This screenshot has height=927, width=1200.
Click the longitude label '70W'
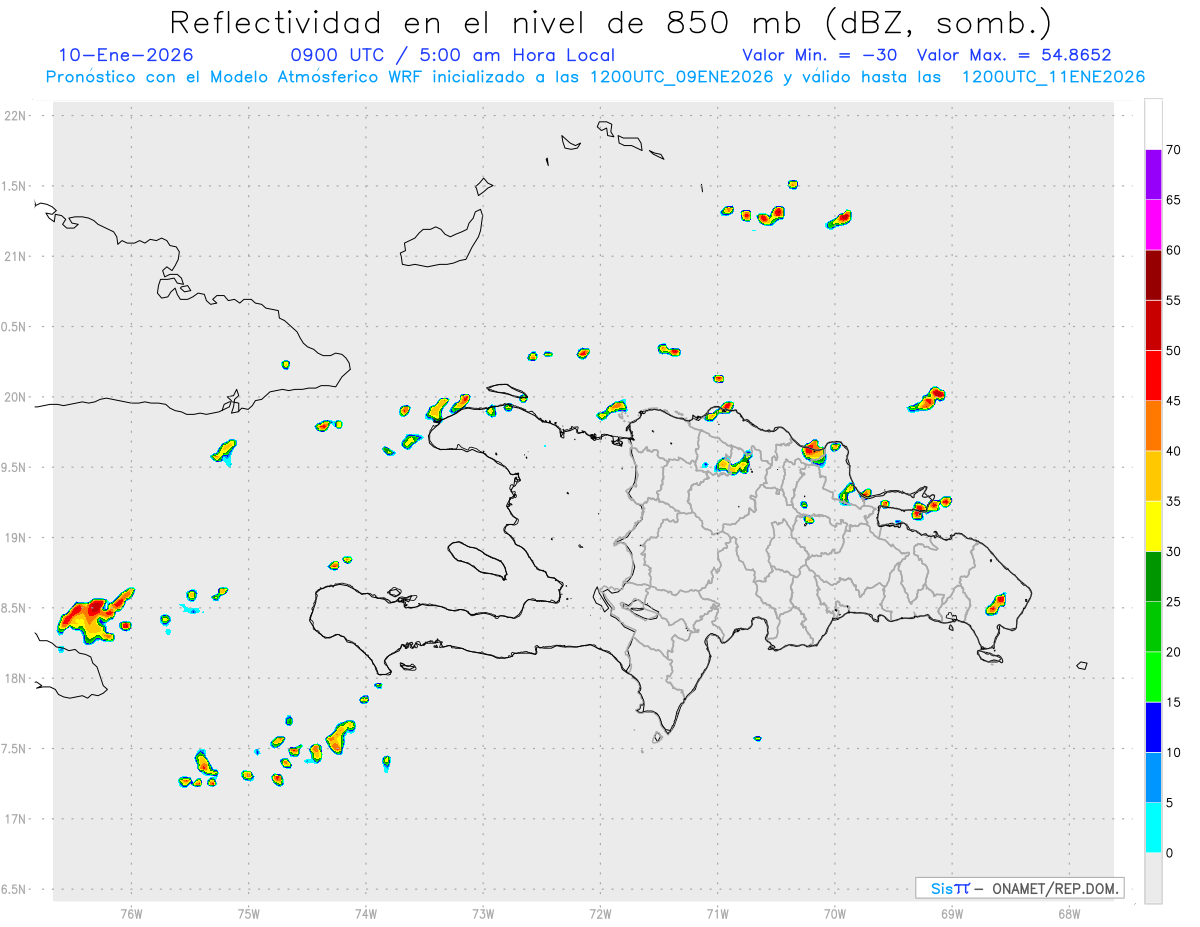[x=834, y=913]
